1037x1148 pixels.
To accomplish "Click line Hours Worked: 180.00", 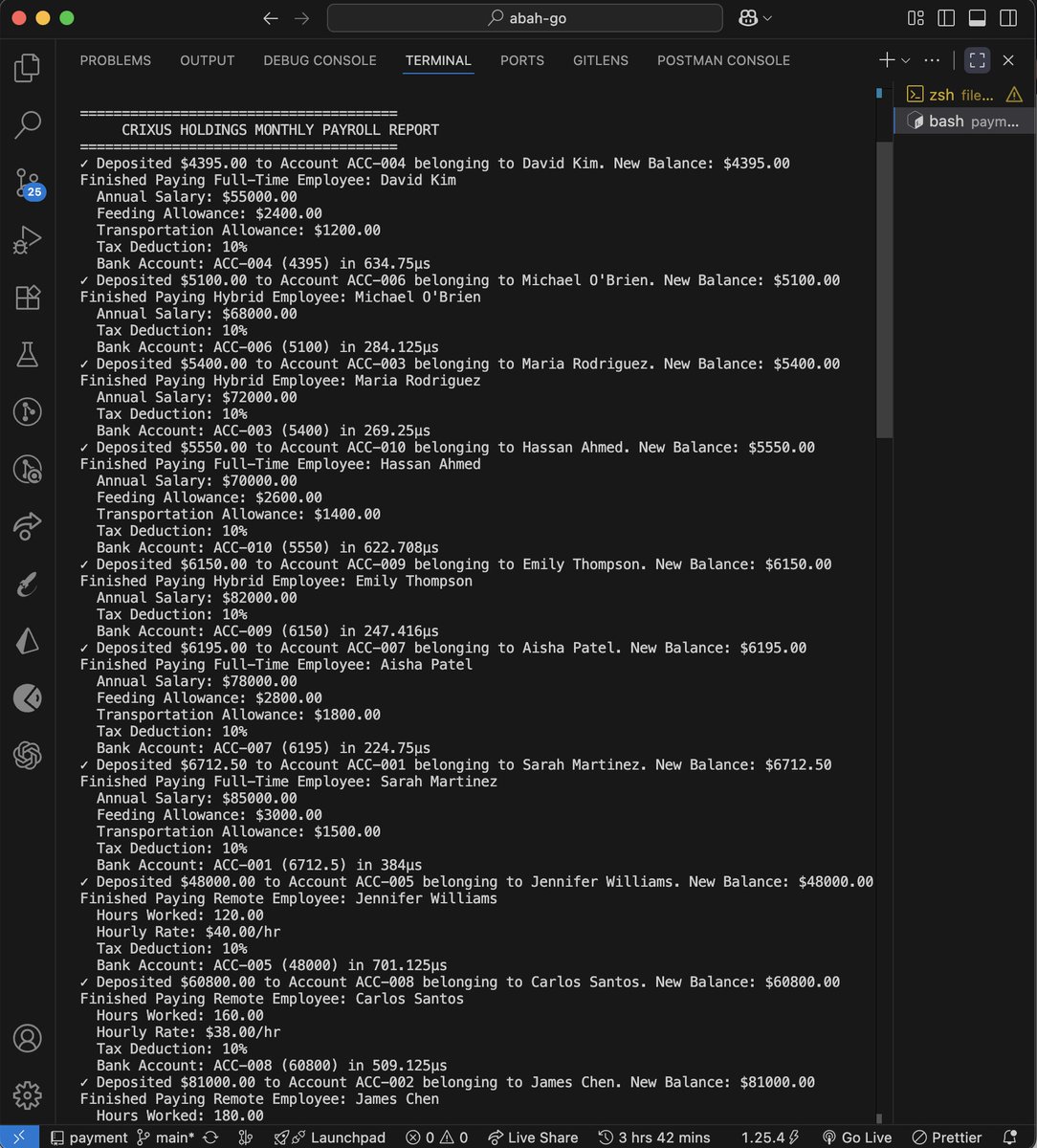I will pyautogui.click(x=180, y=1115).
